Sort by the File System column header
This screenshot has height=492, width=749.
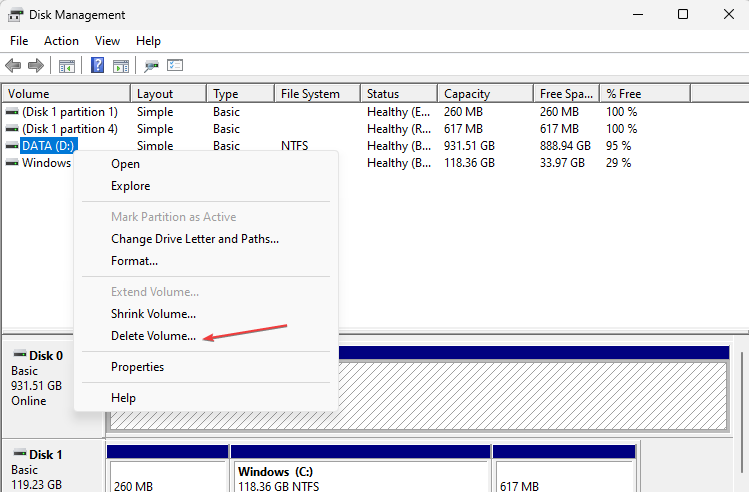tap(318, 94)
